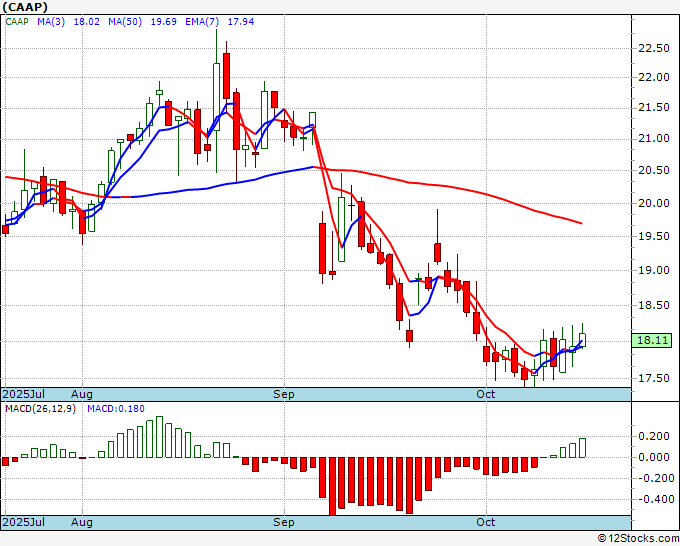This screenshot has width=680, height=546.
Task: Click Aug on the price chart date axis
Action: 82,394
